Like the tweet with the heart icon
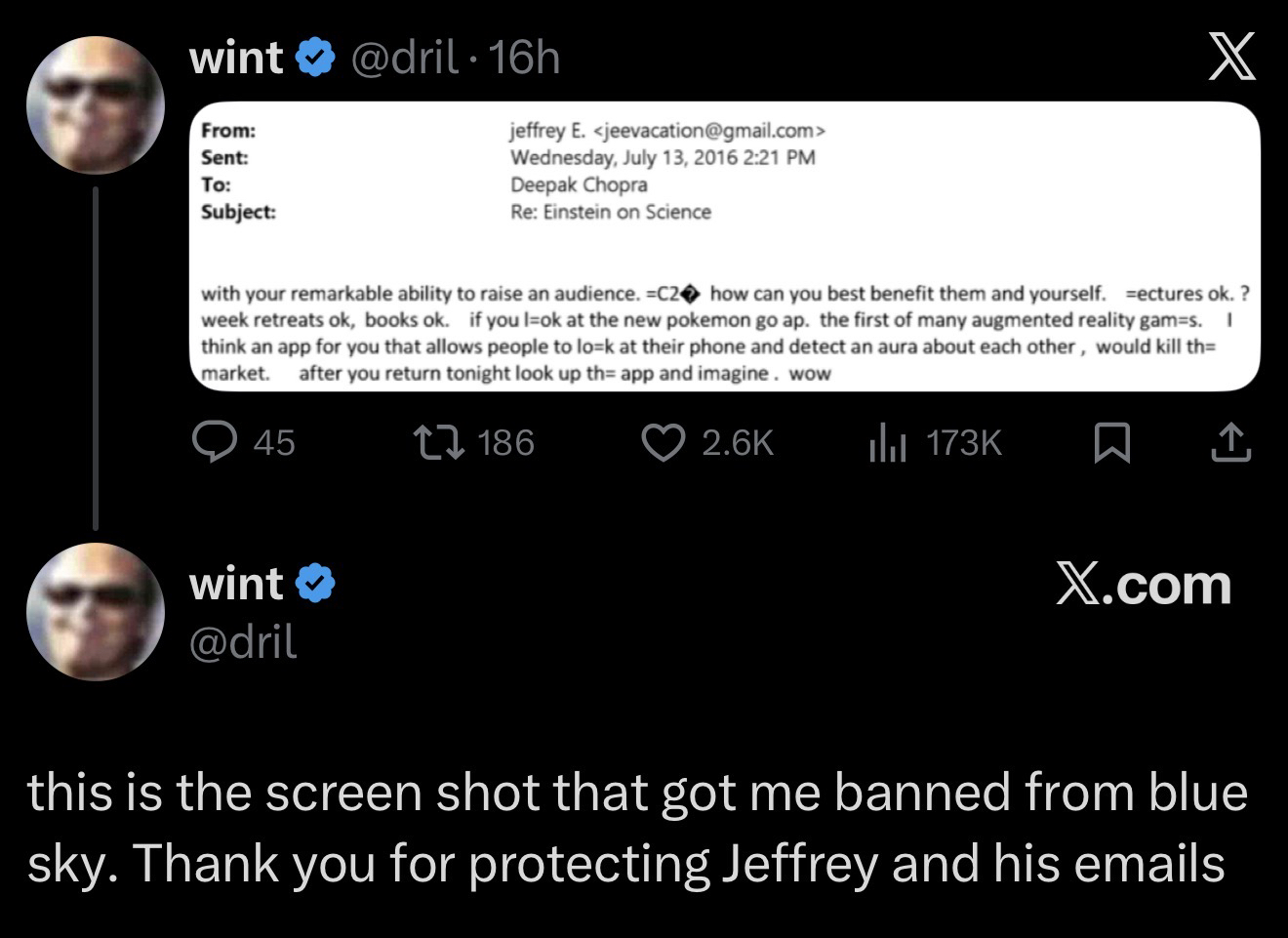 point(663,442)
